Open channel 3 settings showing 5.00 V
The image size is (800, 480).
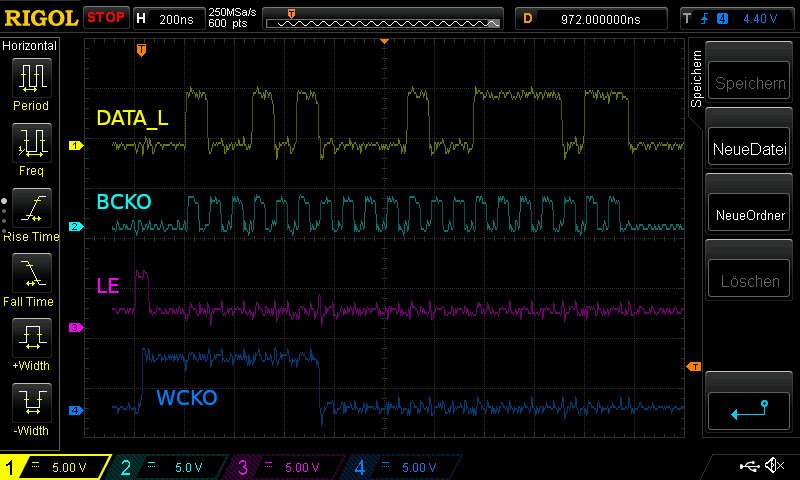click(283, 467)
